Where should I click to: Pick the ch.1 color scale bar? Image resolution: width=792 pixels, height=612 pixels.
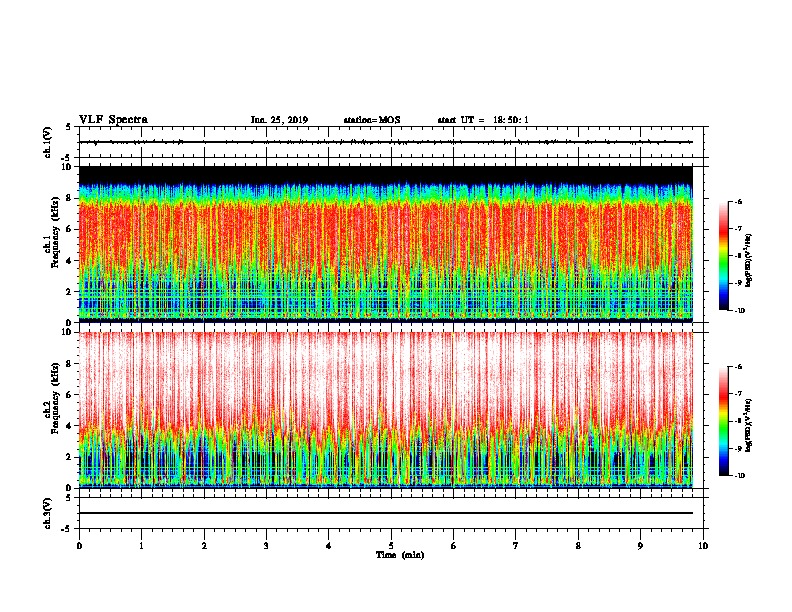point(723,256)
